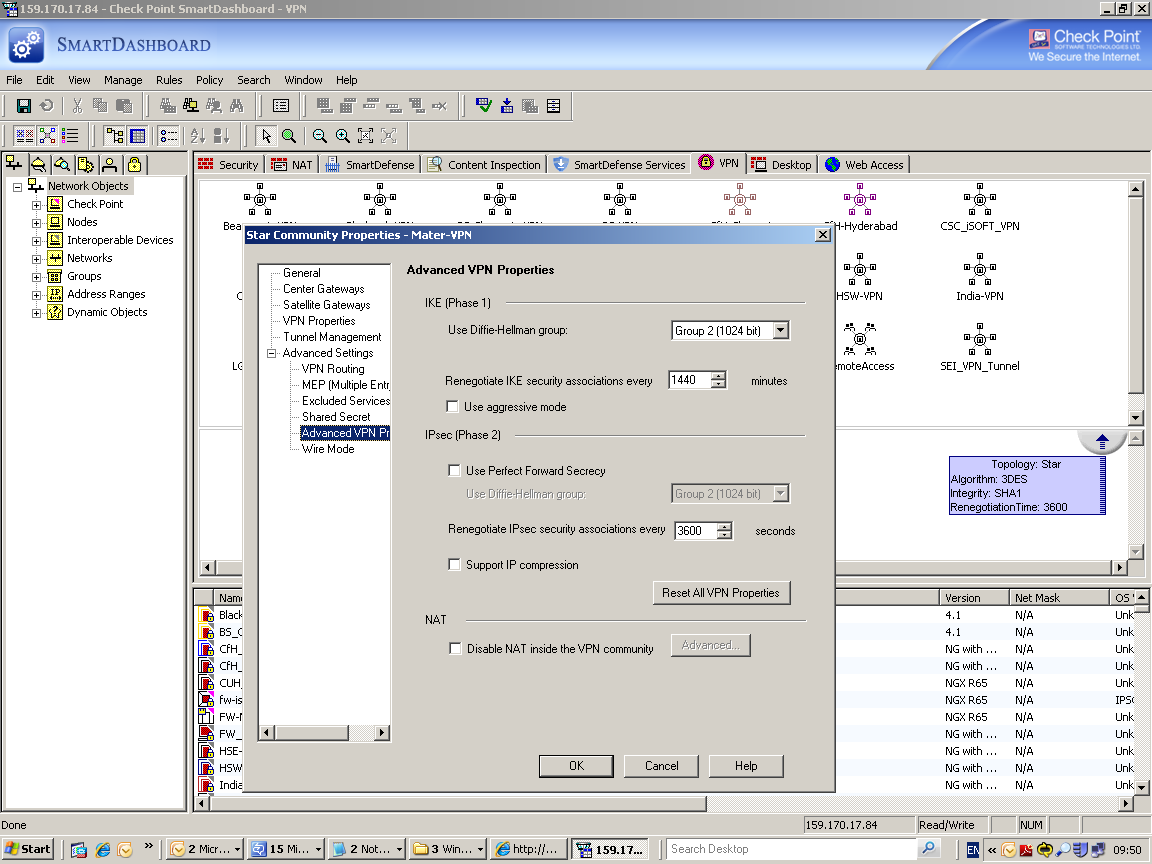Click the Address Ranges tree icon
The height and width of the screenshot is (864, 1152).
(x=55, y=294)
